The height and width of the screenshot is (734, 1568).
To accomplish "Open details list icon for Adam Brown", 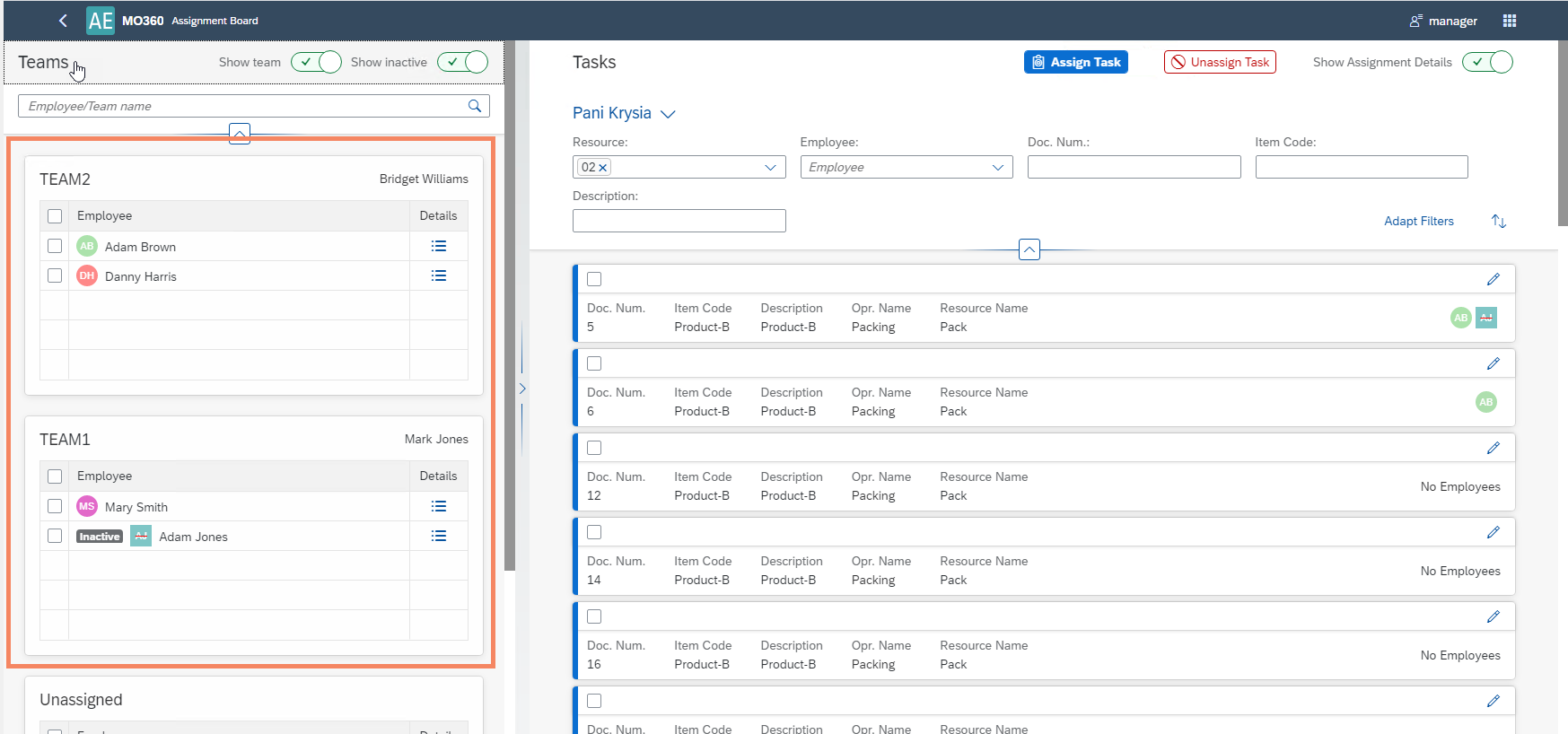I will click(438, 246).
